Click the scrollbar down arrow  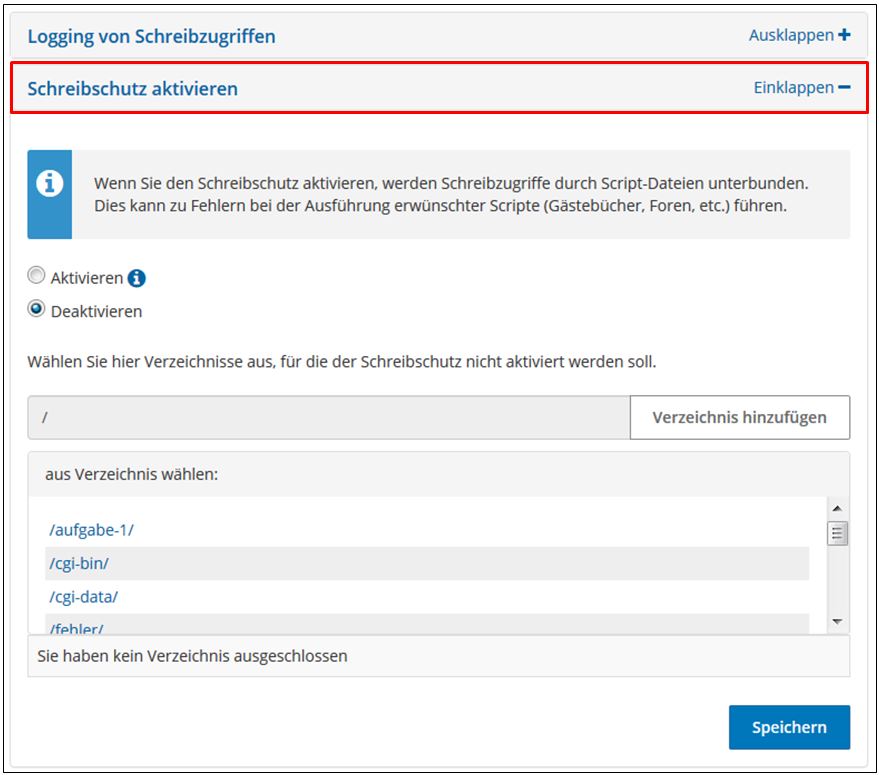836,623
